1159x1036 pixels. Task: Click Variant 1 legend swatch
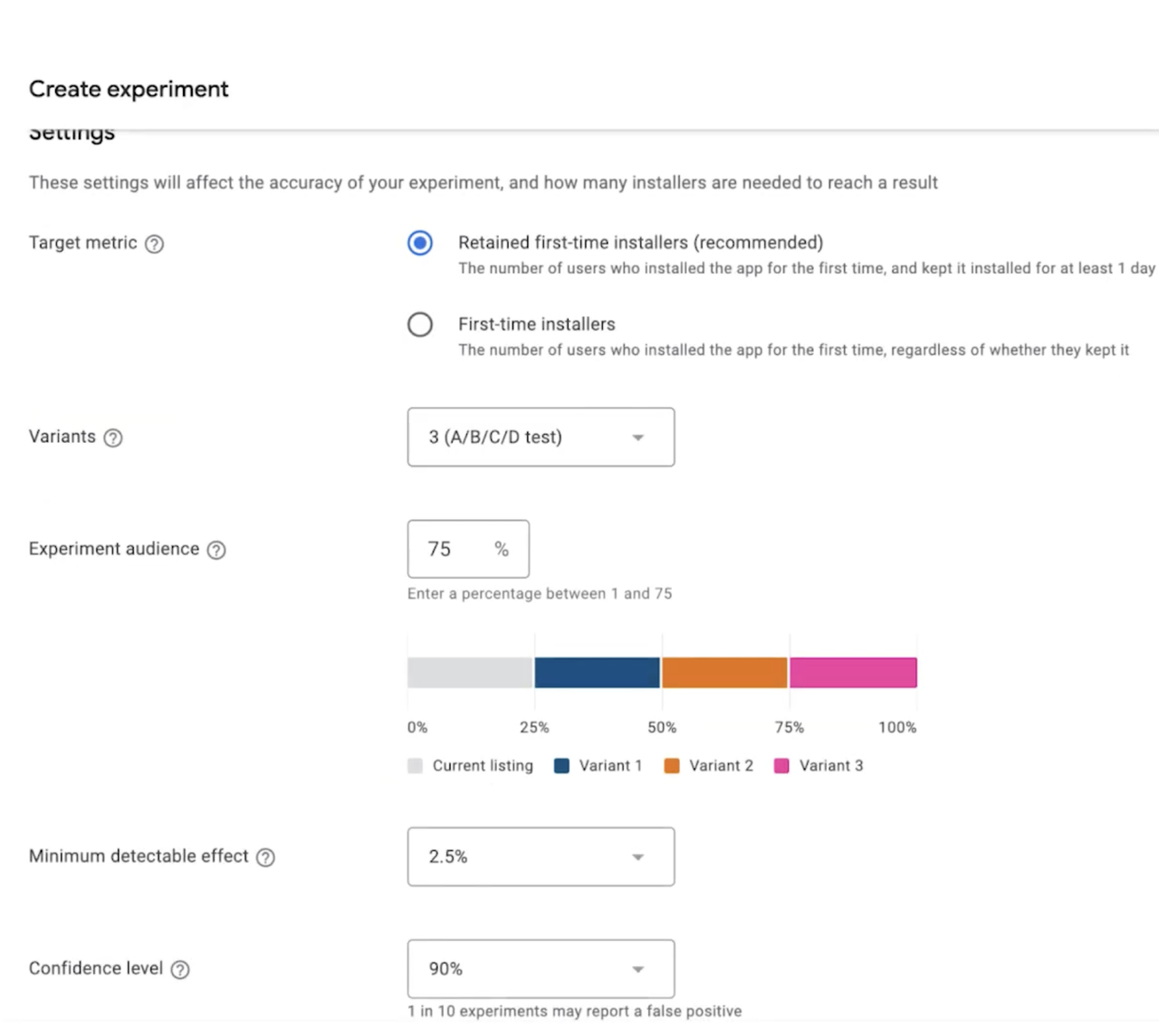coord(561,766)
